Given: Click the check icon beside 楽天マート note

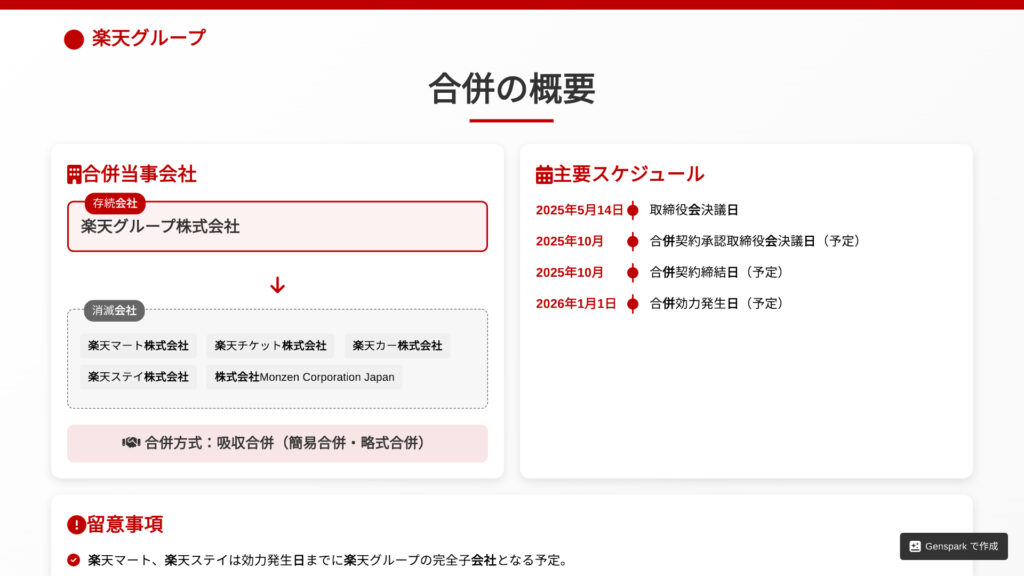Looking at the screenshot, I should pos(74,560).
